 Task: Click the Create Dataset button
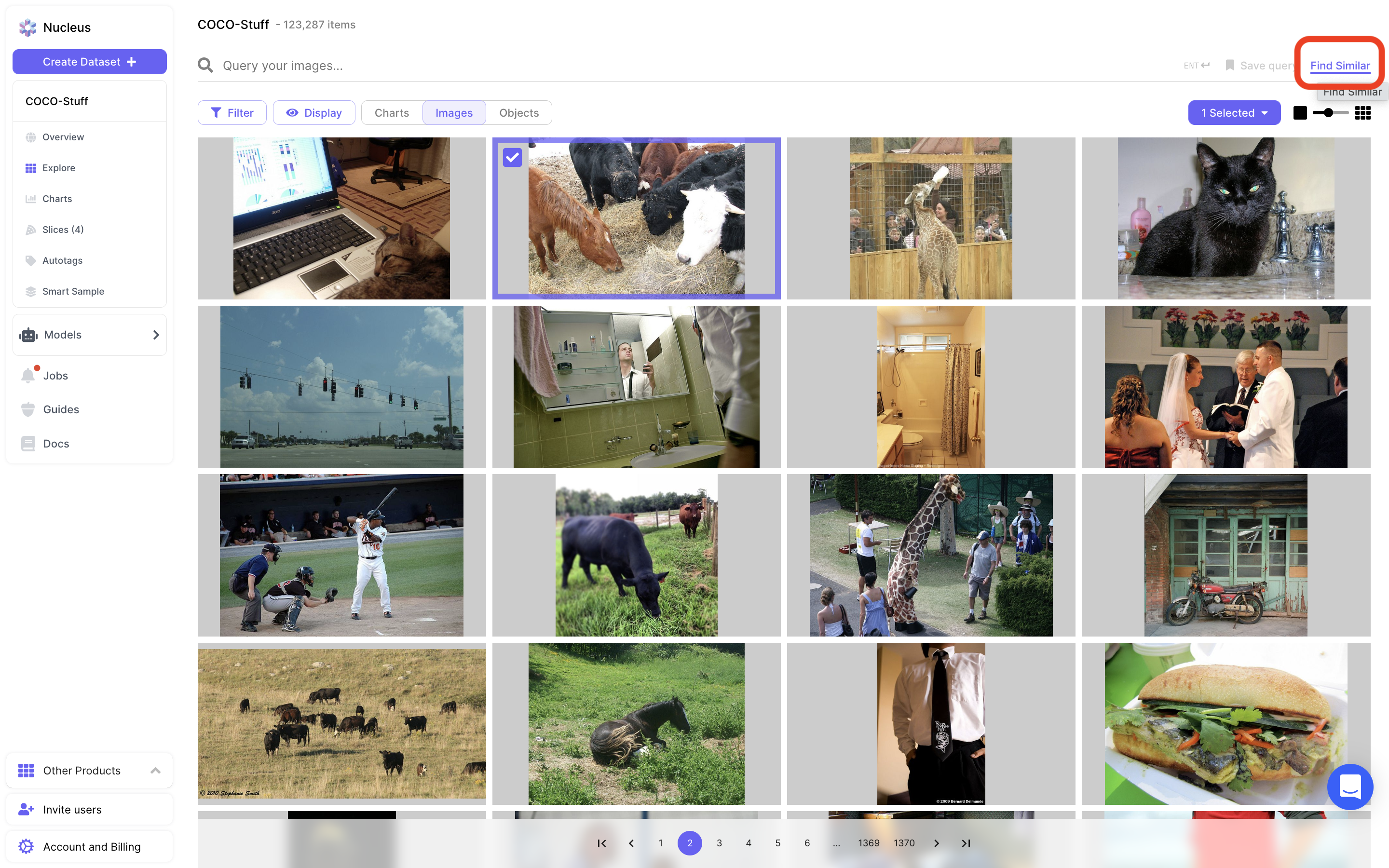pos(90,61)
